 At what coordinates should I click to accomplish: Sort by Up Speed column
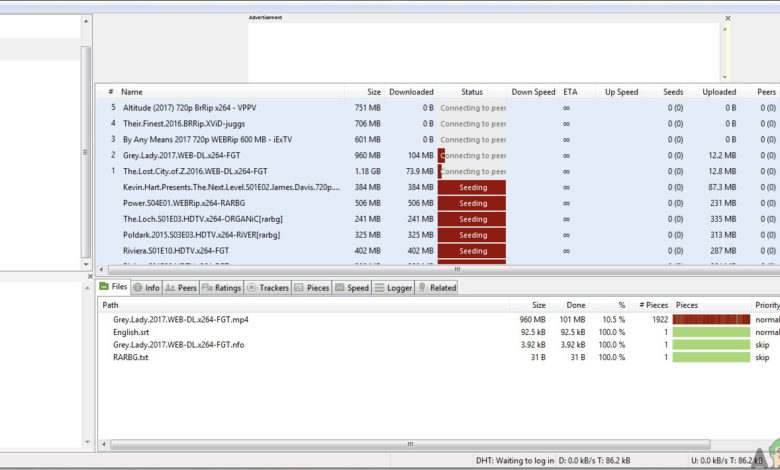621,92
